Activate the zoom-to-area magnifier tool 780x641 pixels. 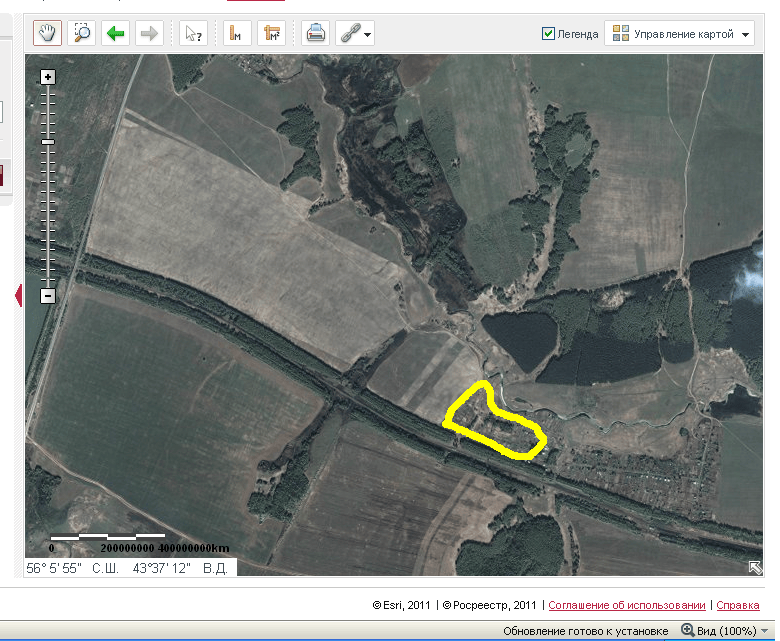[x=82, y=33]
